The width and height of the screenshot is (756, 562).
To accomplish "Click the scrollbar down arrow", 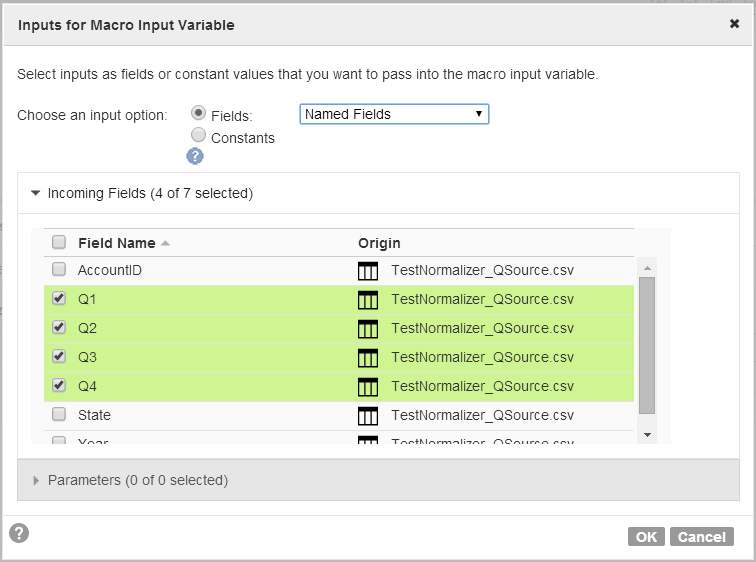I will tap(647, 435).
